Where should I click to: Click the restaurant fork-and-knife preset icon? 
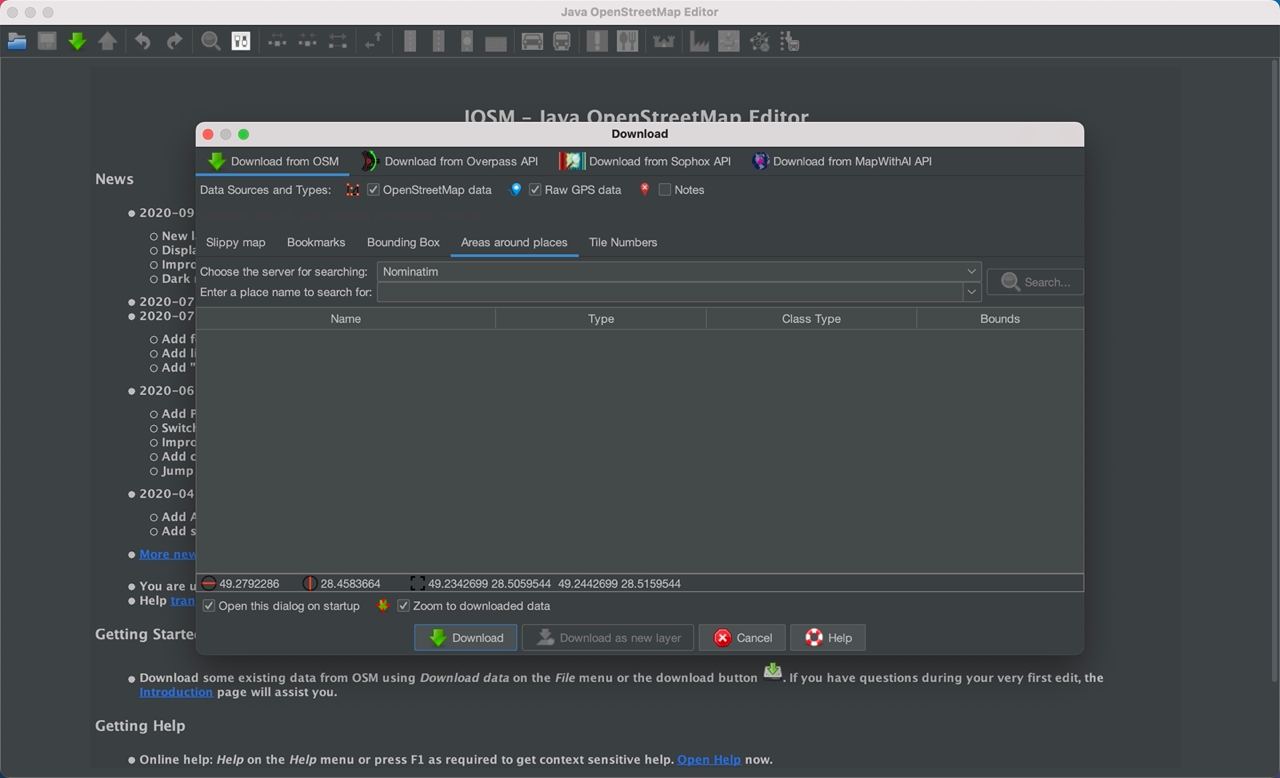click(x=627, y=41)
